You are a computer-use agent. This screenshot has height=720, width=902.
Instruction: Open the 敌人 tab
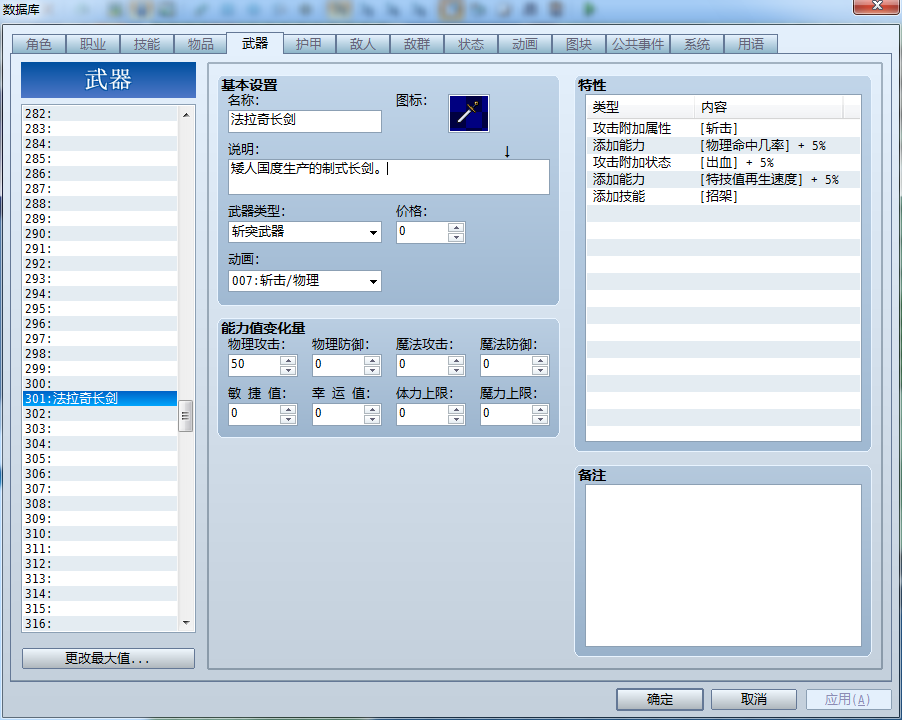(363, 44)
